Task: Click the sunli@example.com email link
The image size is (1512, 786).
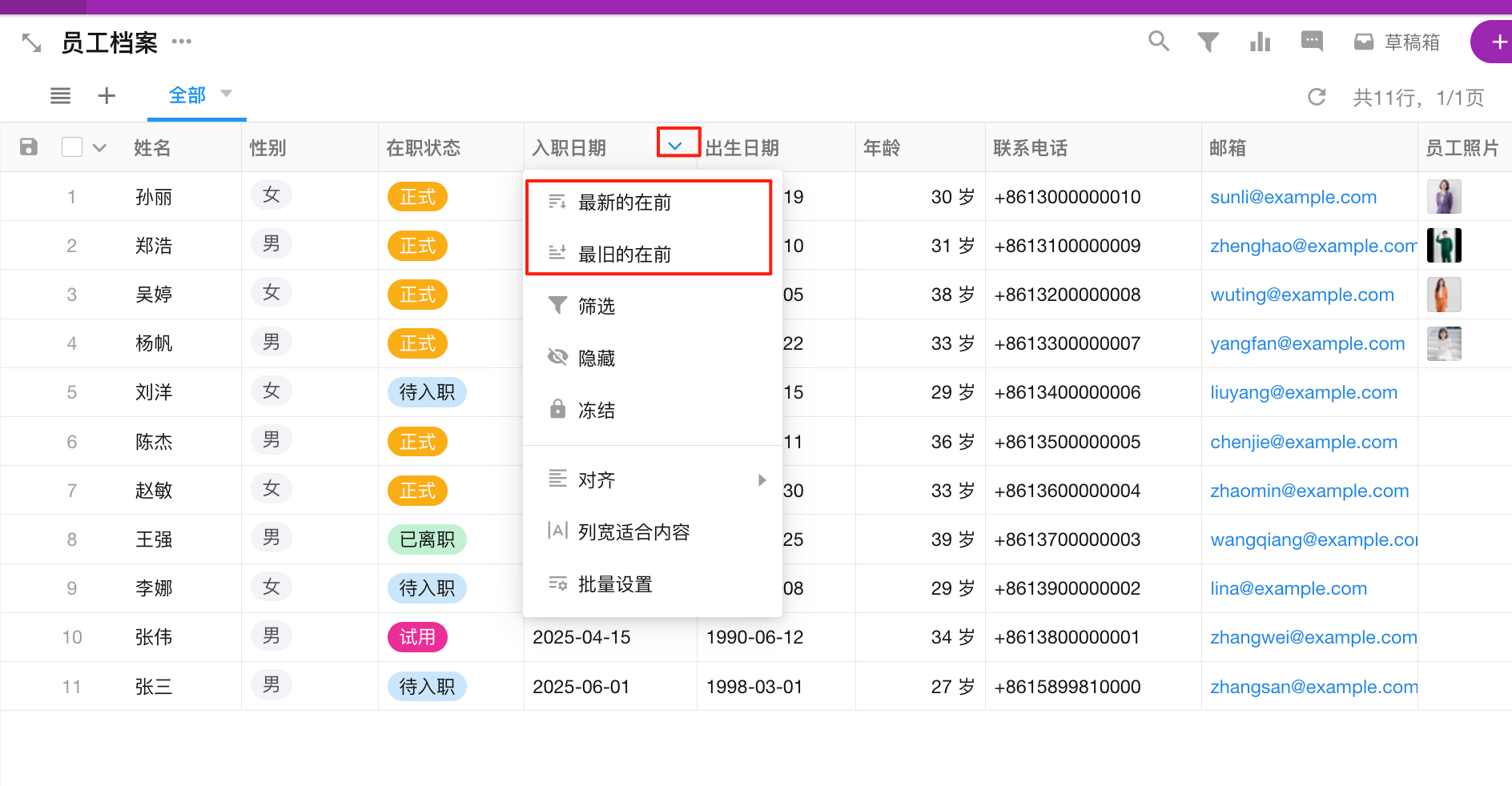Action: click(1293, 196)
